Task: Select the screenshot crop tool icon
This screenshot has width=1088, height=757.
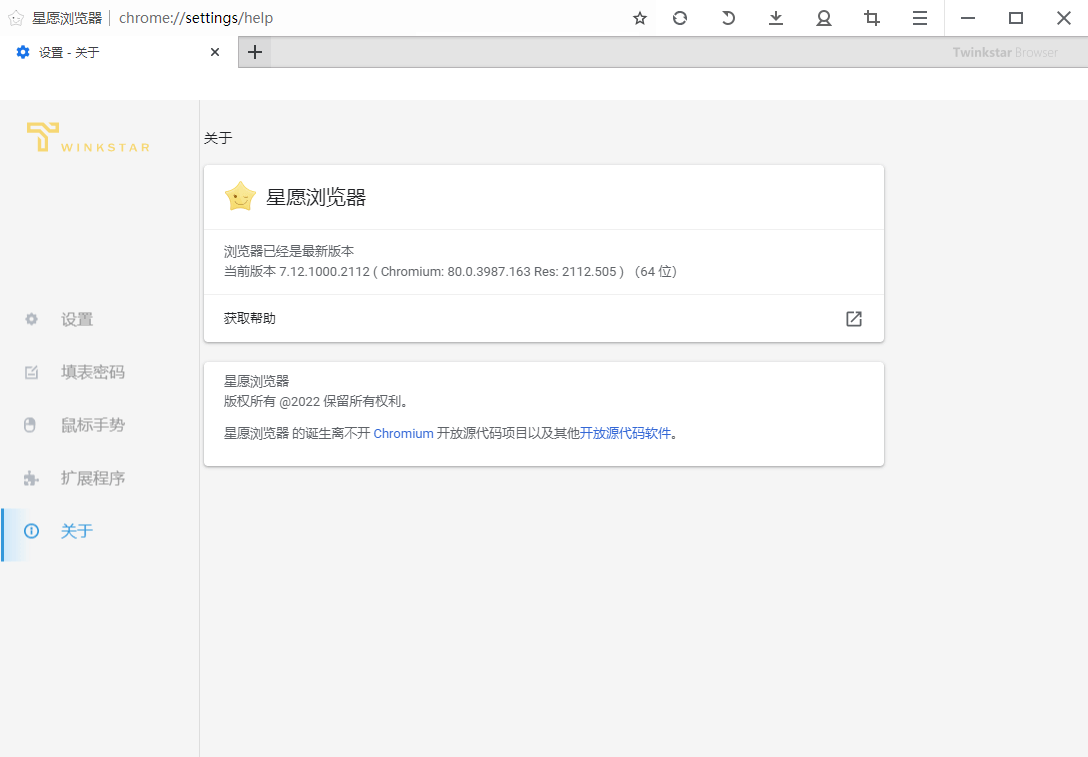Action: coord(872,18)
